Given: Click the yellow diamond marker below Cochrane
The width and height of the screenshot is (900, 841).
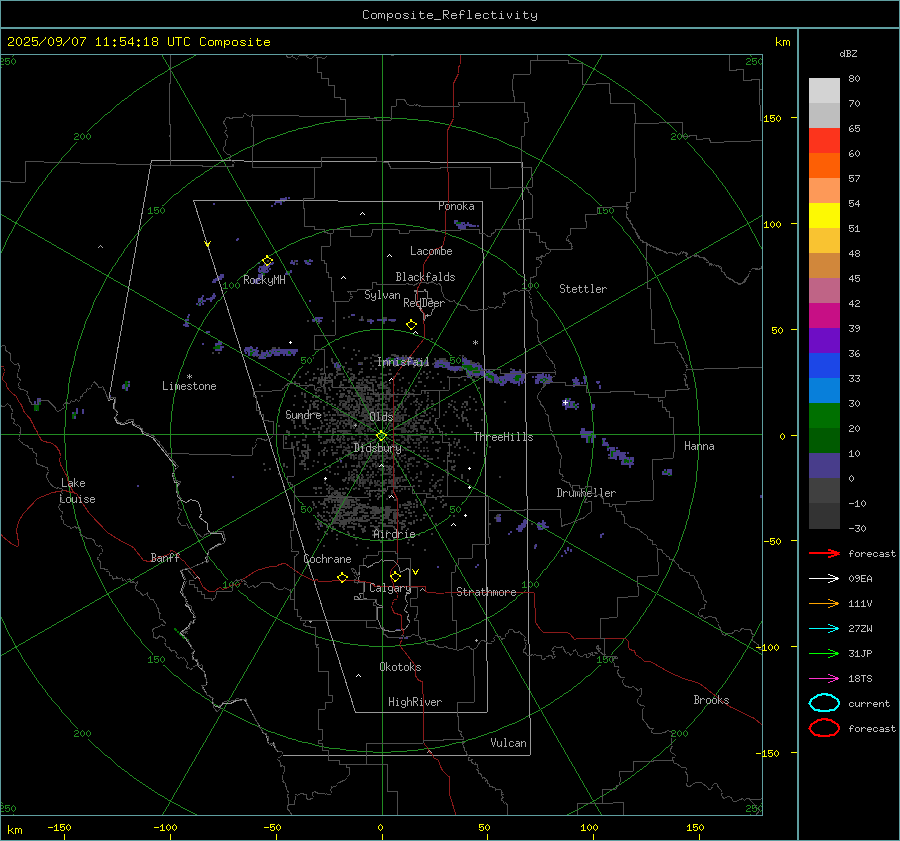Looking at the screenshot, I should (x=343, y=577).
